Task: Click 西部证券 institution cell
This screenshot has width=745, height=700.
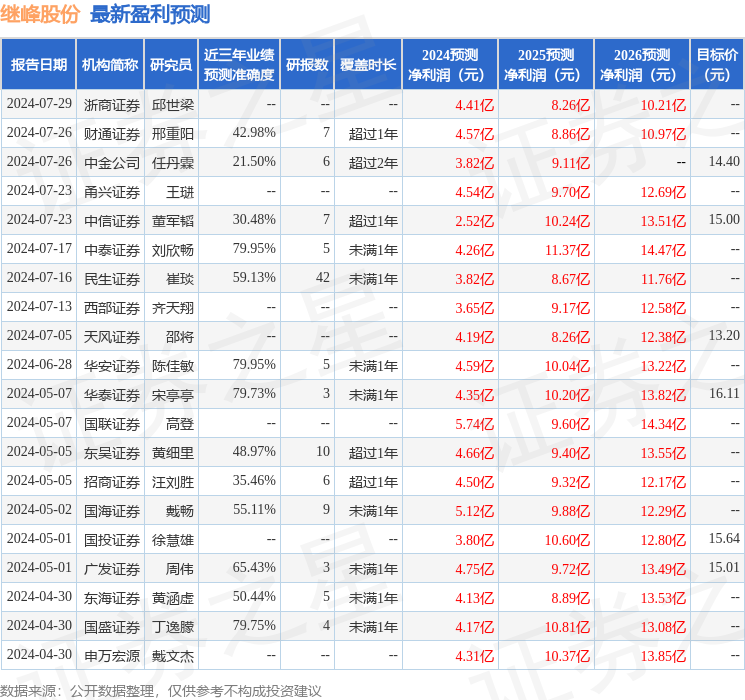Action: click(x=112, y=307)
